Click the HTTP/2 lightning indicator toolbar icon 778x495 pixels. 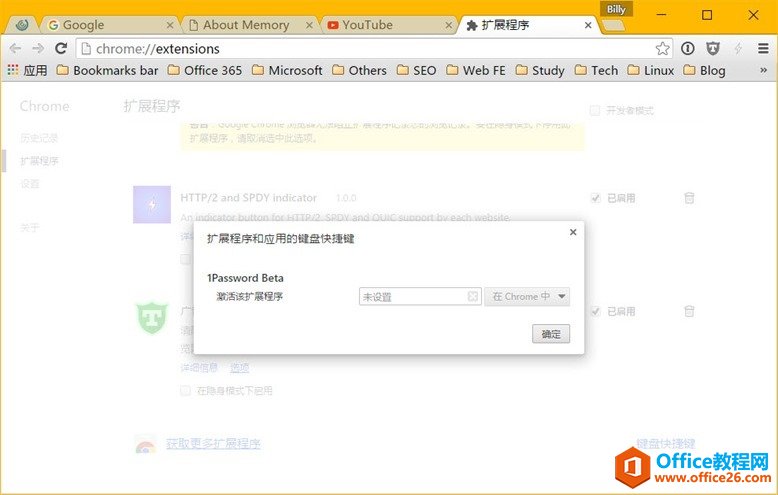click(x=738, y=48)
